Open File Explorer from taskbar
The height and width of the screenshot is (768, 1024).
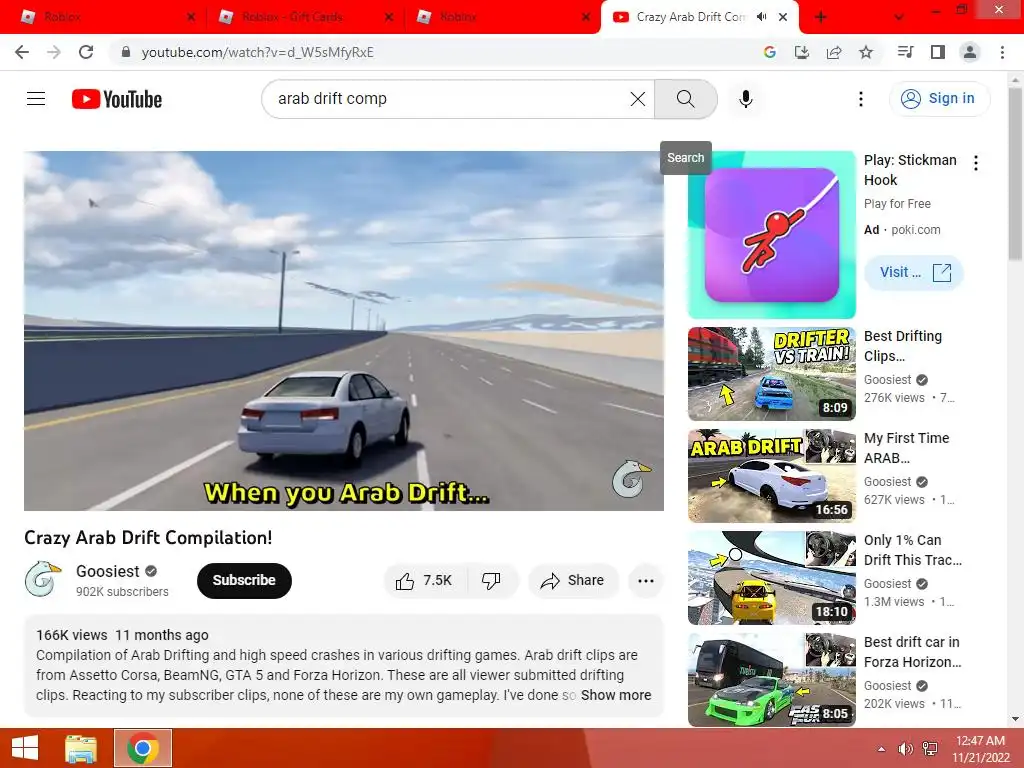[x=80, y=748]
